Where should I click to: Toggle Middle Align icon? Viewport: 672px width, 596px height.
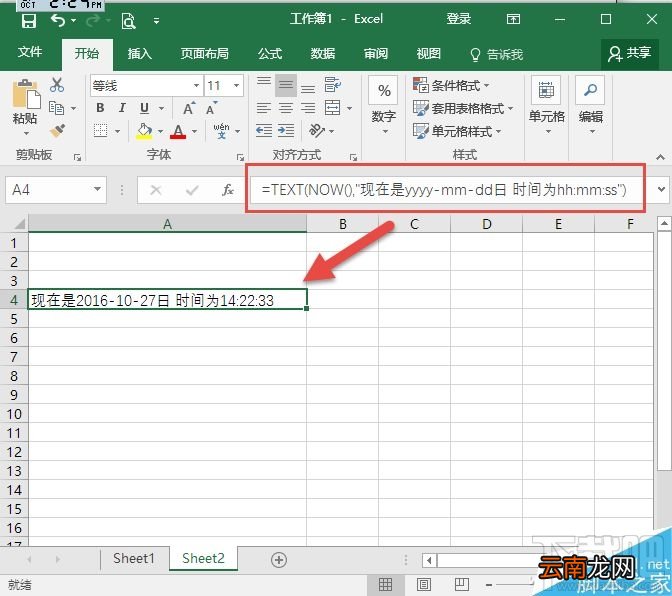click(x=285, y=85)
